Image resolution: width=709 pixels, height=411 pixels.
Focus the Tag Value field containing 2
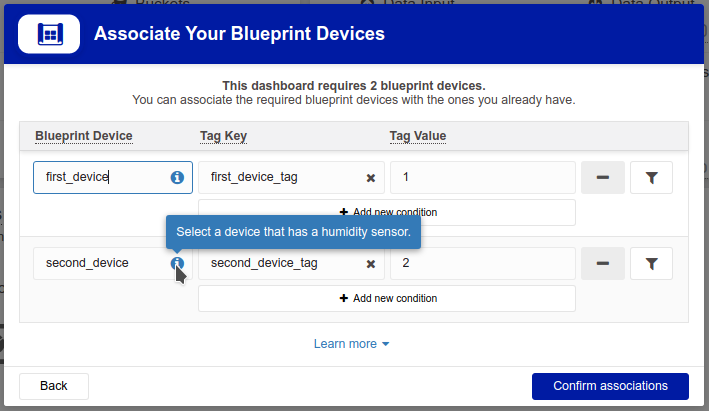click(483, 263)
